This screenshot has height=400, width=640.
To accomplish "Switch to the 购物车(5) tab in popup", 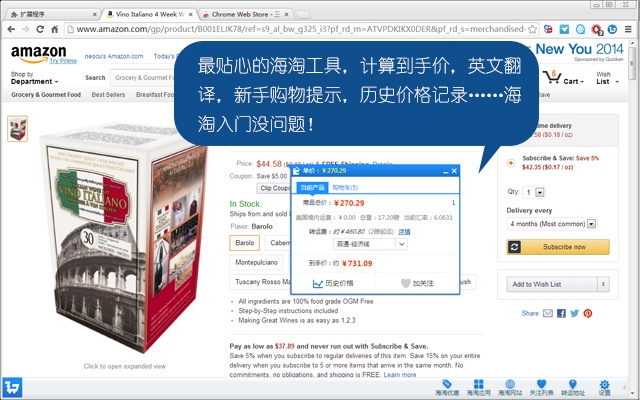I will point(345,187).
